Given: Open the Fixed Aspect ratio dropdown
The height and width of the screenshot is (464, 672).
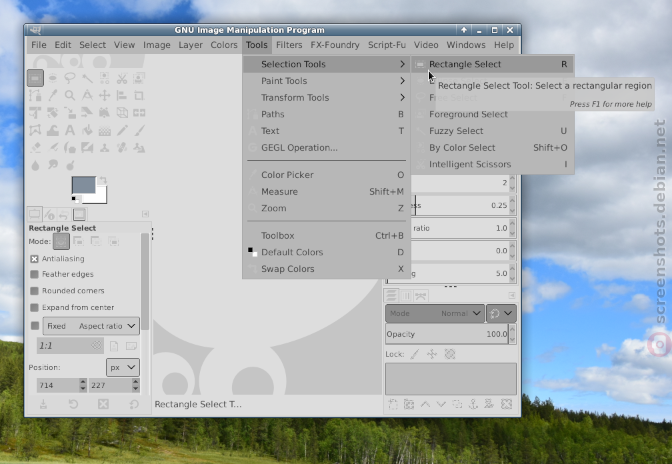Looking at the screenshot, I should pos(91,326).
